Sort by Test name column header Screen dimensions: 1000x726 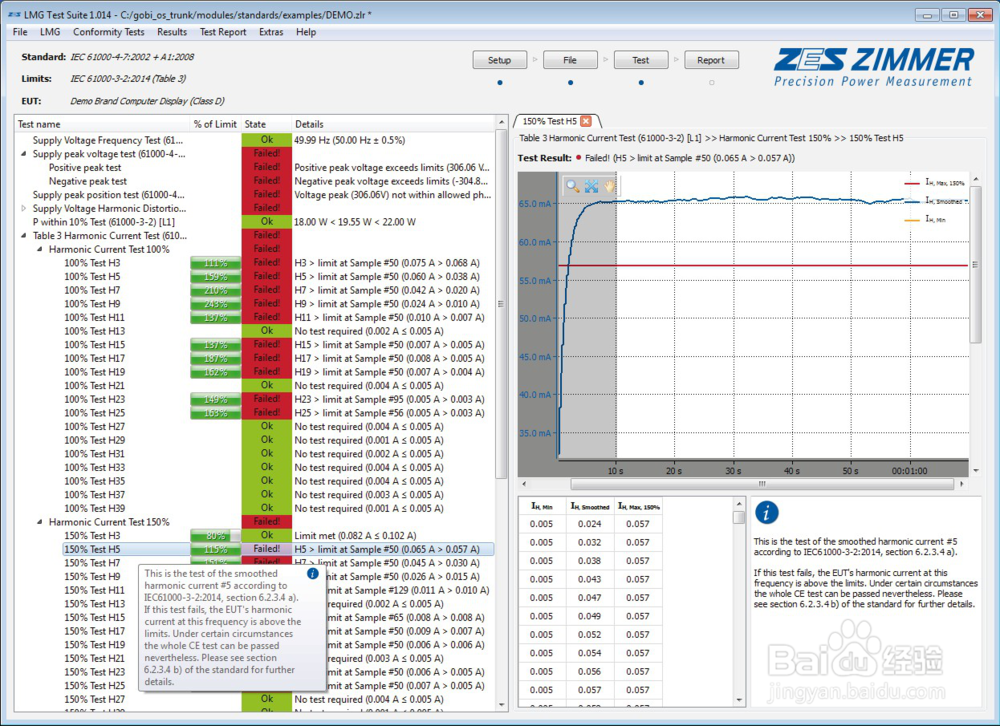(x=102, y=124)
